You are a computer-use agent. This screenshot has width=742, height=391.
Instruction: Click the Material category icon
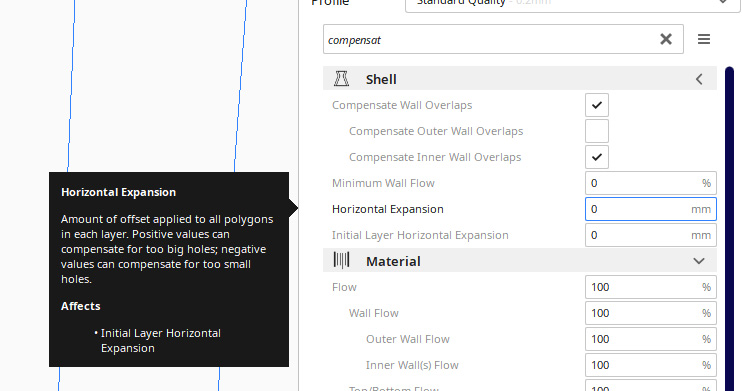341,260
